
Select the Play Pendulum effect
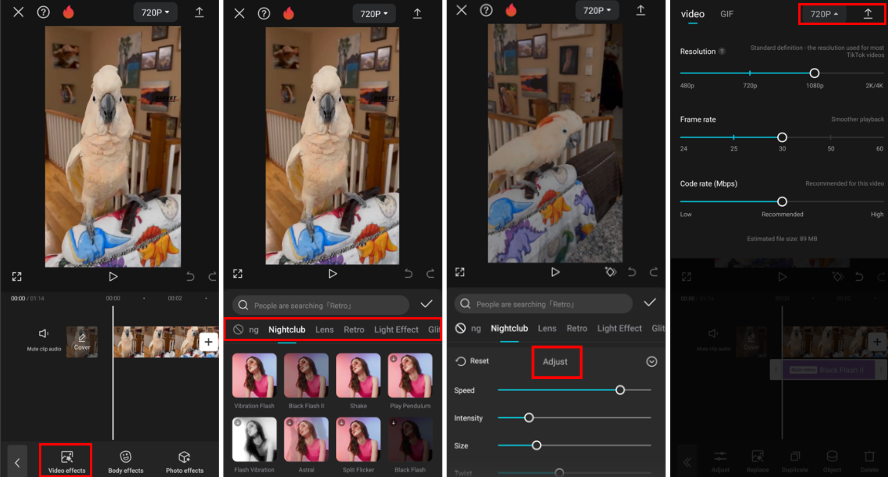(x=410, y=381)
